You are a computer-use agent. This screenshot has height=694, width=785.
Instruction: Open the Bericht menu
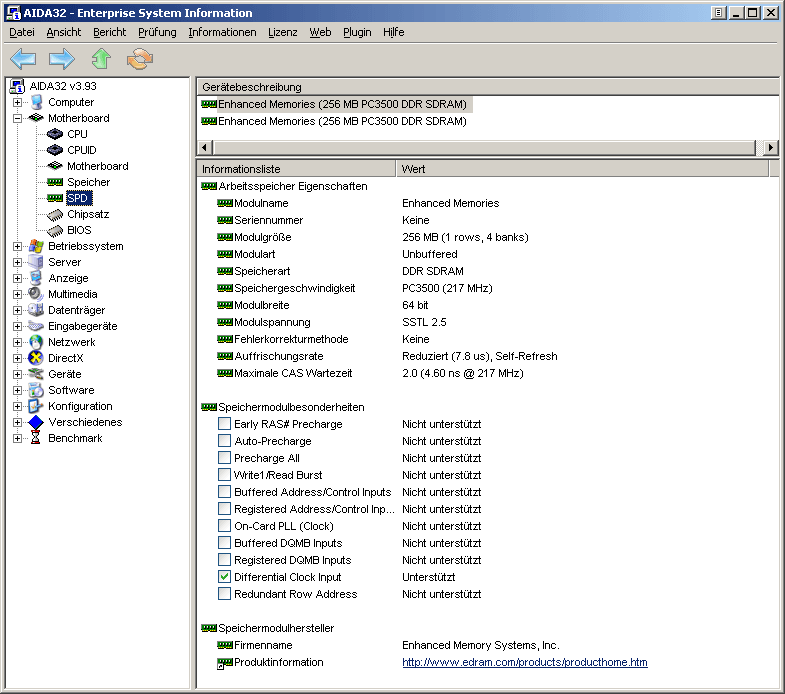tap(110, 32)
